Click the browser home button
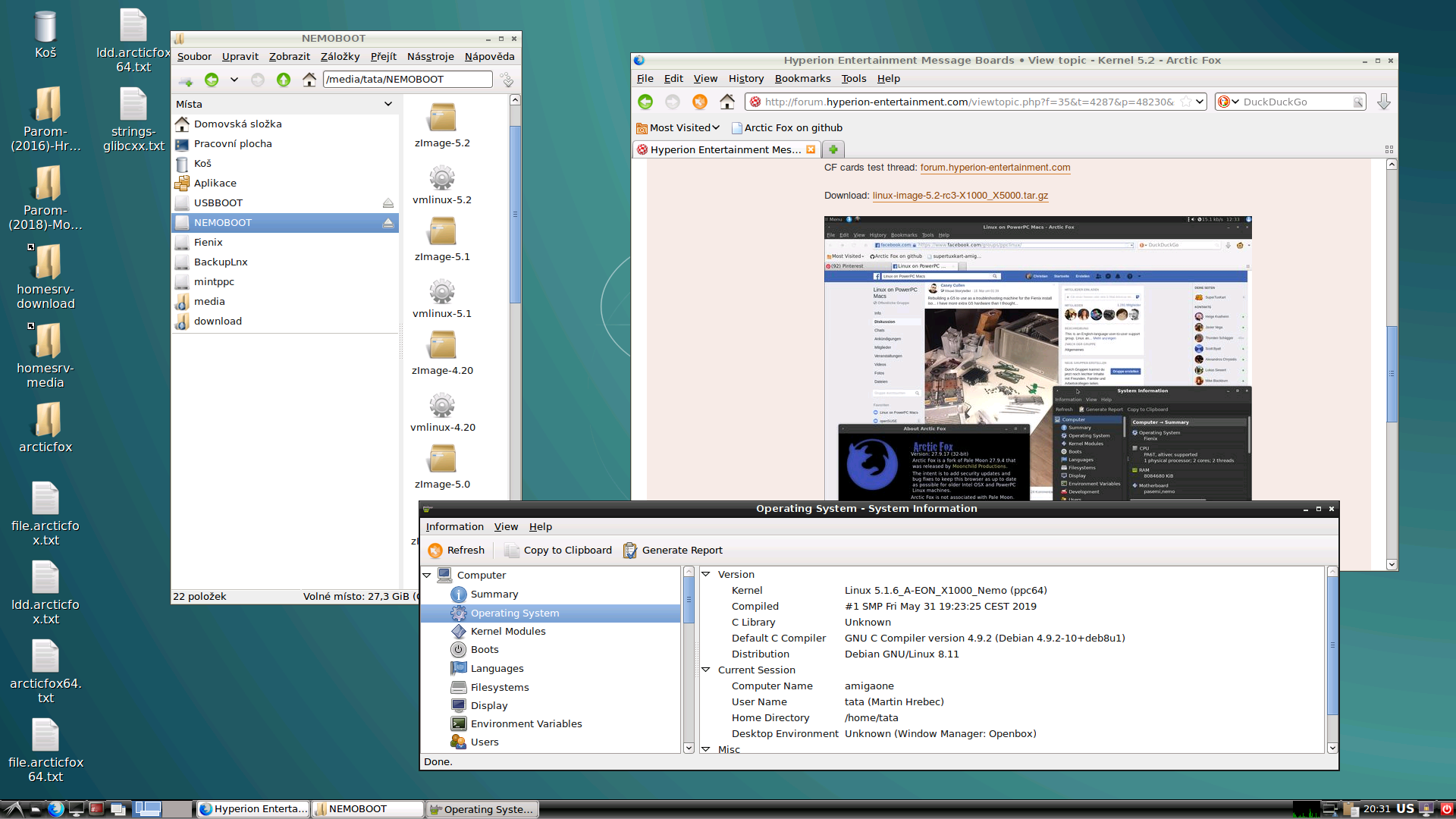 [x=726, y=102]
